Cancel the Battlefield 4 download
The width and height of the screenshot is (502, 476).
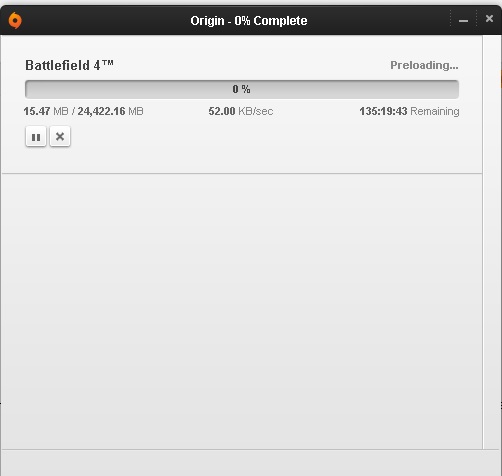click(x=60, y=136)
